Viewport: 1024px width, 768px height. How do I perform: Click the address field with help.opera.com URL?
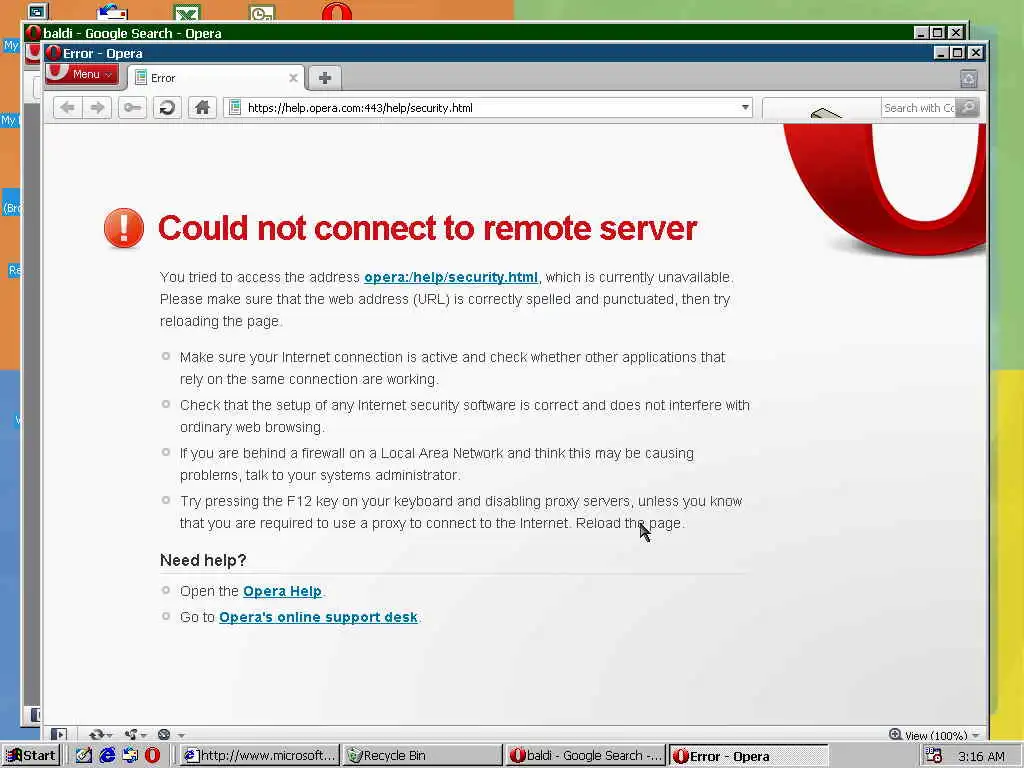point(488,108)
